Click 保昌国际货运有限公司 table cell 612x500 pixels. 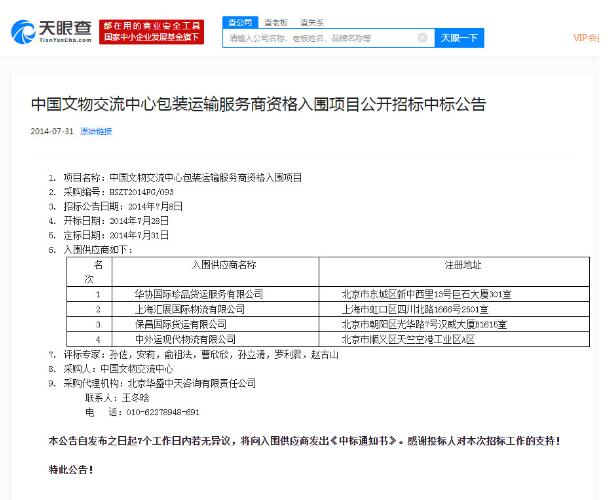pyautogui.click(x=180, y=324)
